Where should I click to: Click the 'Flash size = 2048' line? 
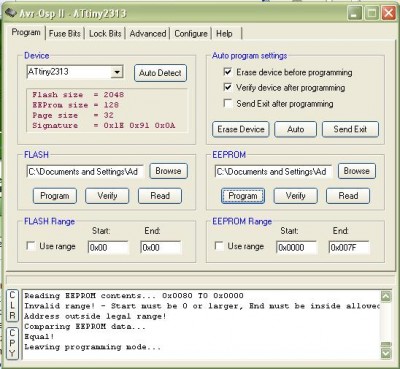[x=78, y=95]
